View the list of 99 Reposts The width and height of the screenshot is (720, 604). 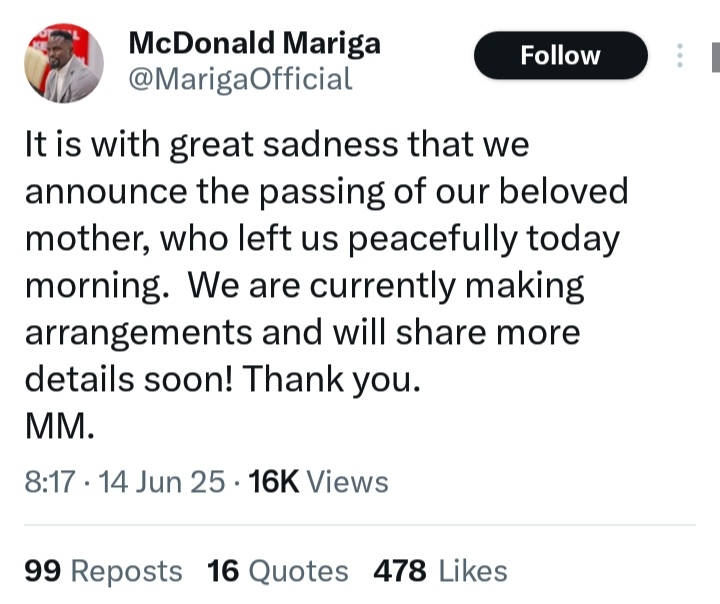pyautogui.click(x=103, y=571)
